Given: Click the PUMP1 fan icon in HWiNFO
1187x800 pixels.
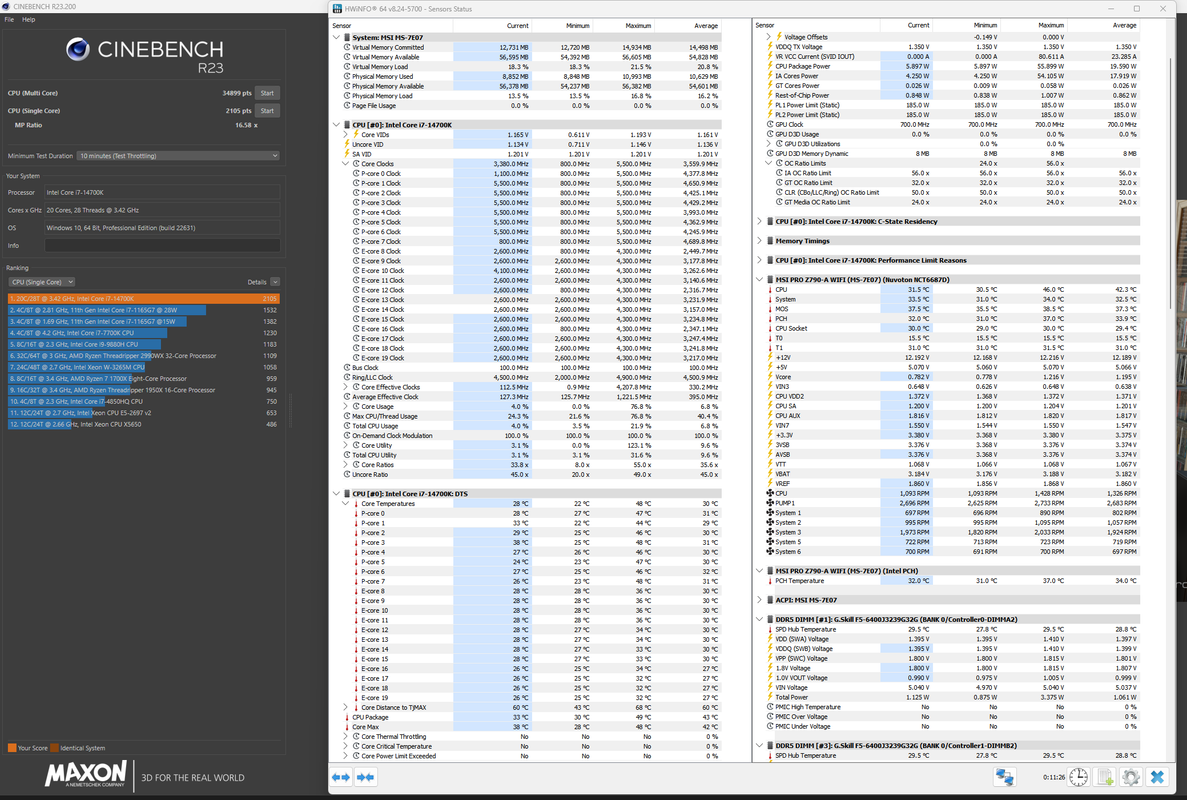Looking at the screenshot, I should (770, 503).
